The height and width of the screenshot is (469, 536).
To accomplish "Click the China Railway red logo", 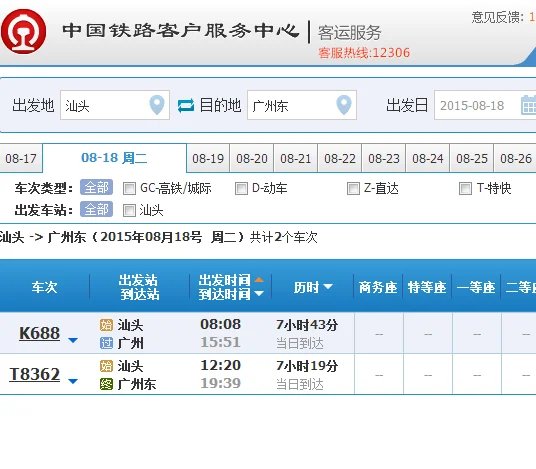I will click(x=23, y=31).
